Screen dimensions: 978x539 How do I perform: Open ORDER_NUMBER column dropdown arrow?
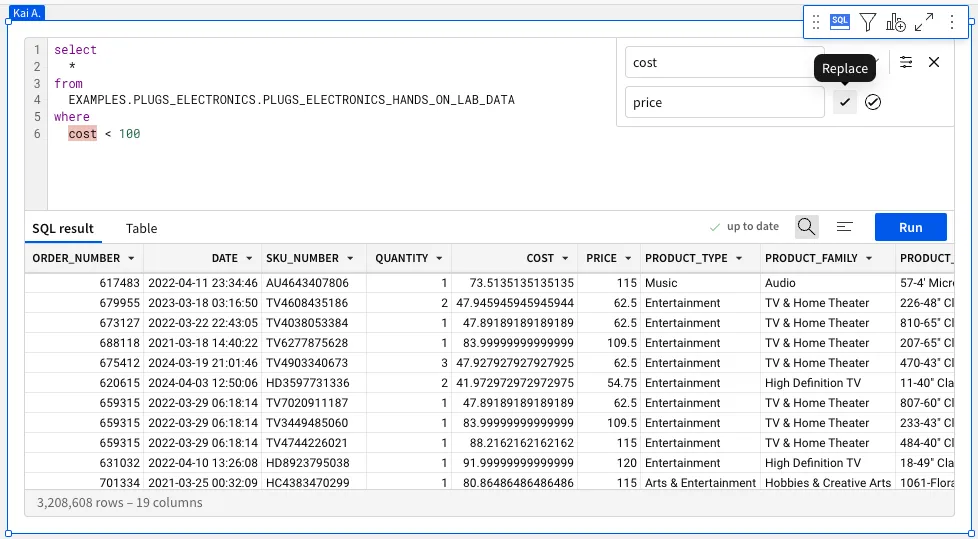(x=131, y=258)
